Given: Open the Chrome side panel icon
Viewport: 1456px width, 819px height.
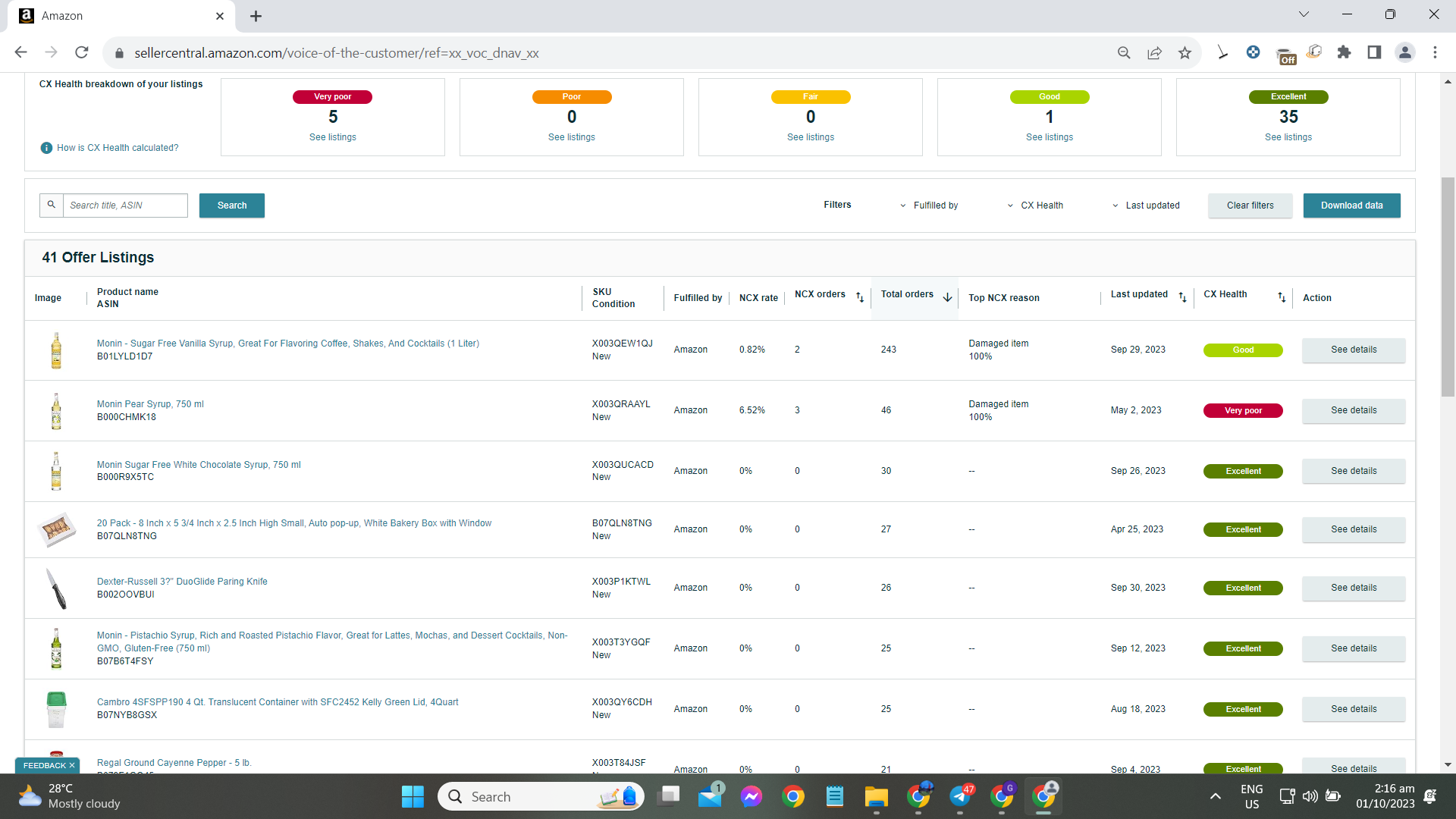Looking at the screenshot, I should (x=1374, y=52).
